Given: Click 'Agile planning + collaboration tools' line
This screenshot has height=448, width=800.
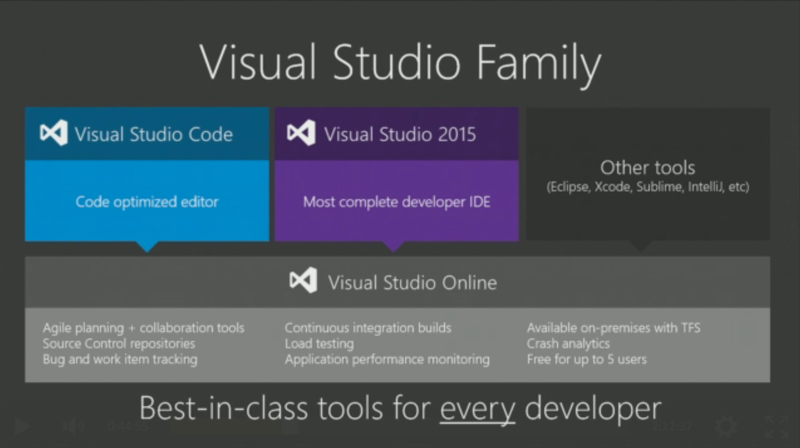Looking at the screenshot, I should click(143, 328).
